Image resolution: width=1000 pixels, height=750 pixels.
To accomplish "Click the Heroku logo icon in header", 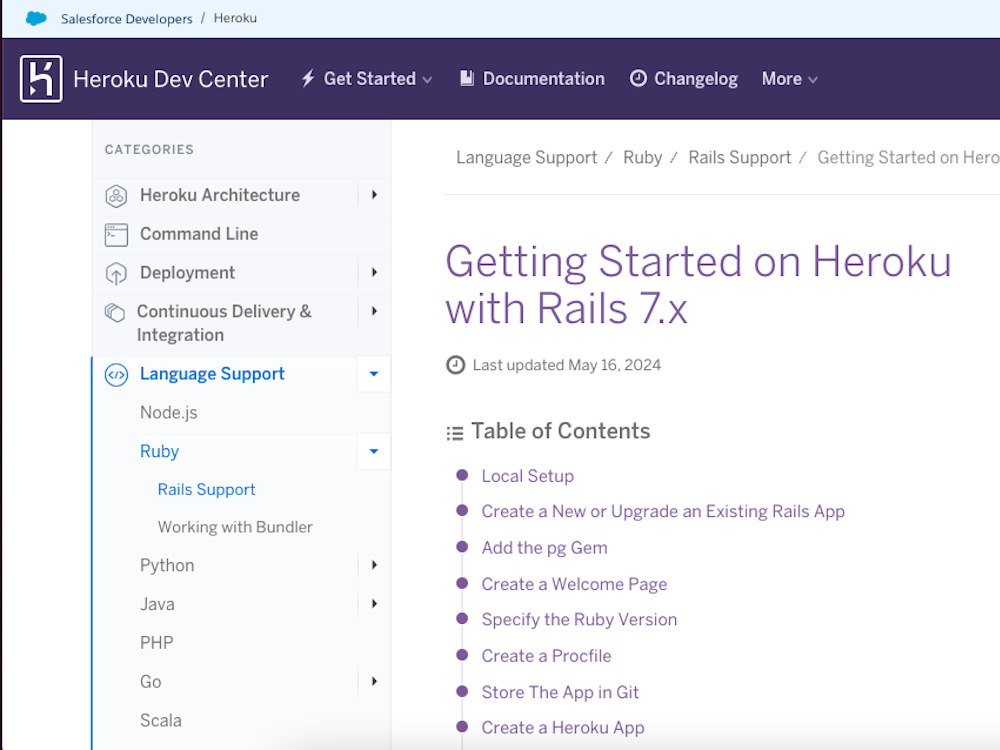I will tap(41, 79).
